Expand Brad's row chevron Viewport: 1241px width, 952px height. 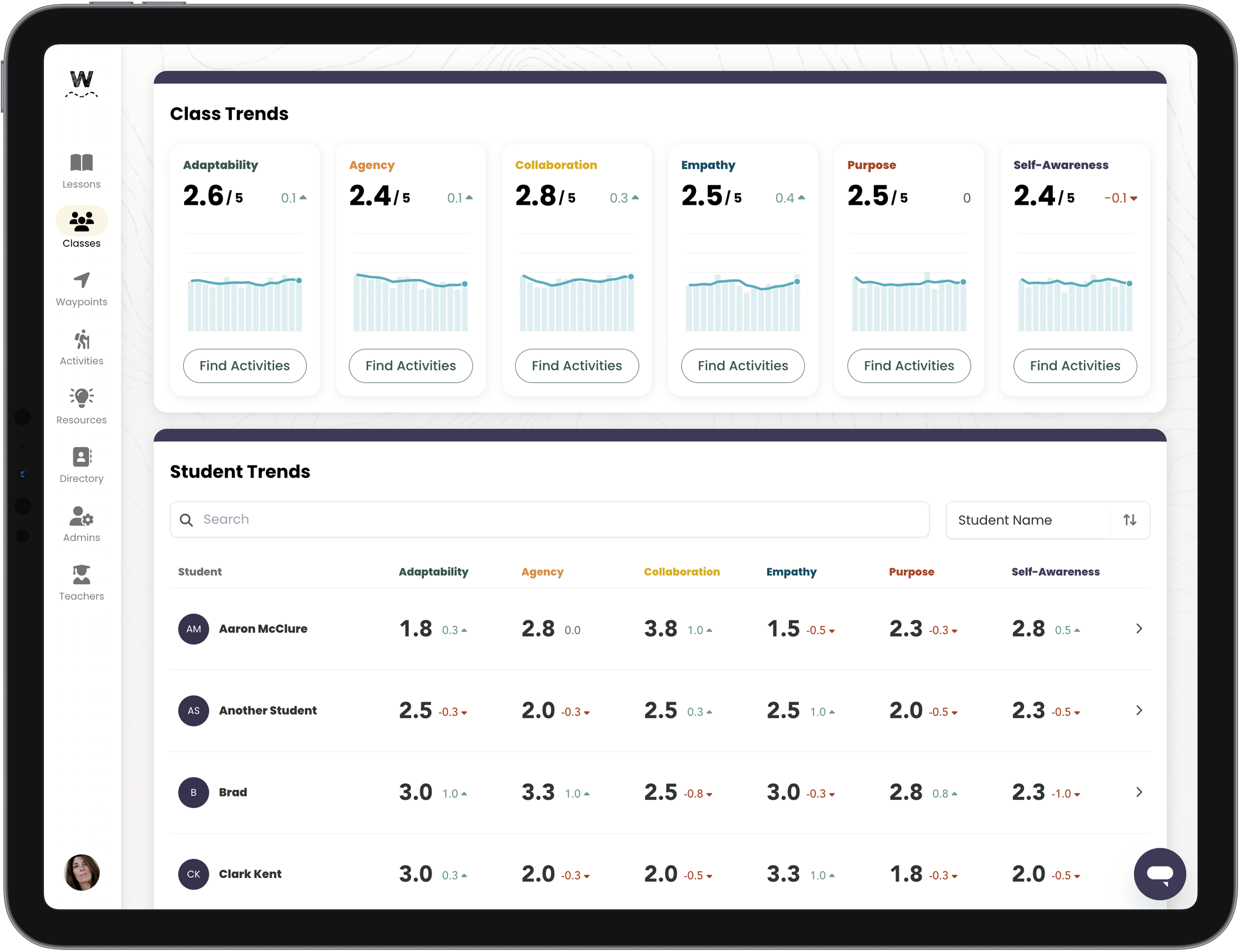tap(1139, 792)
